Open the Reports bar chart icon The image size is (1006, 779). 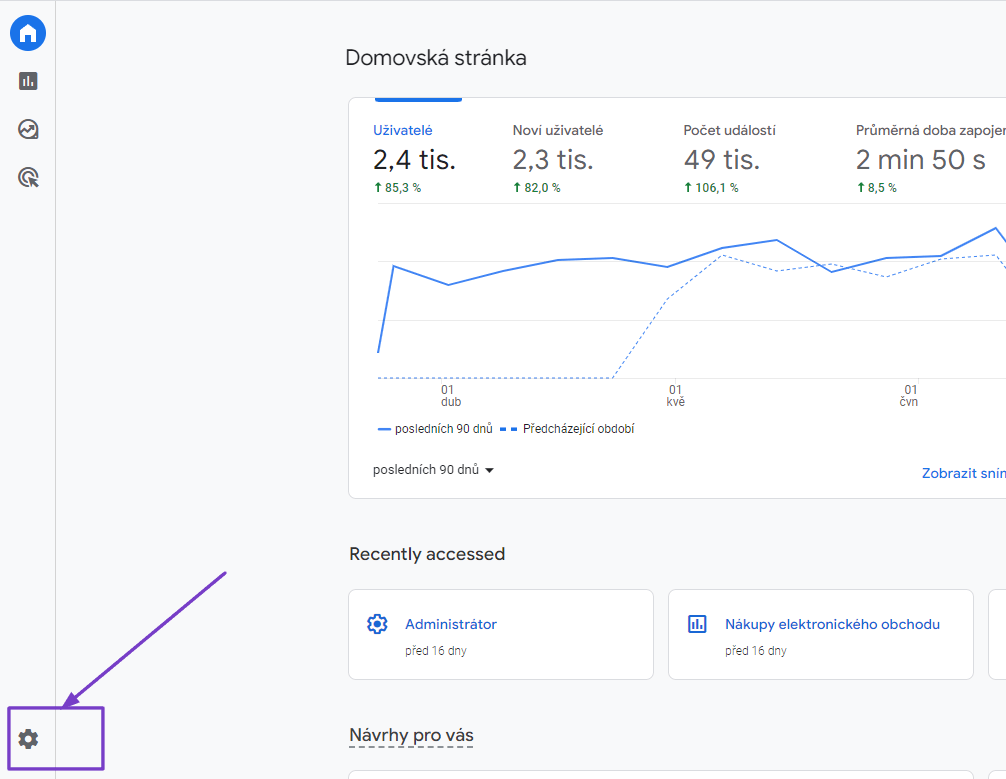pyautogui.click(x=28, y=81)
